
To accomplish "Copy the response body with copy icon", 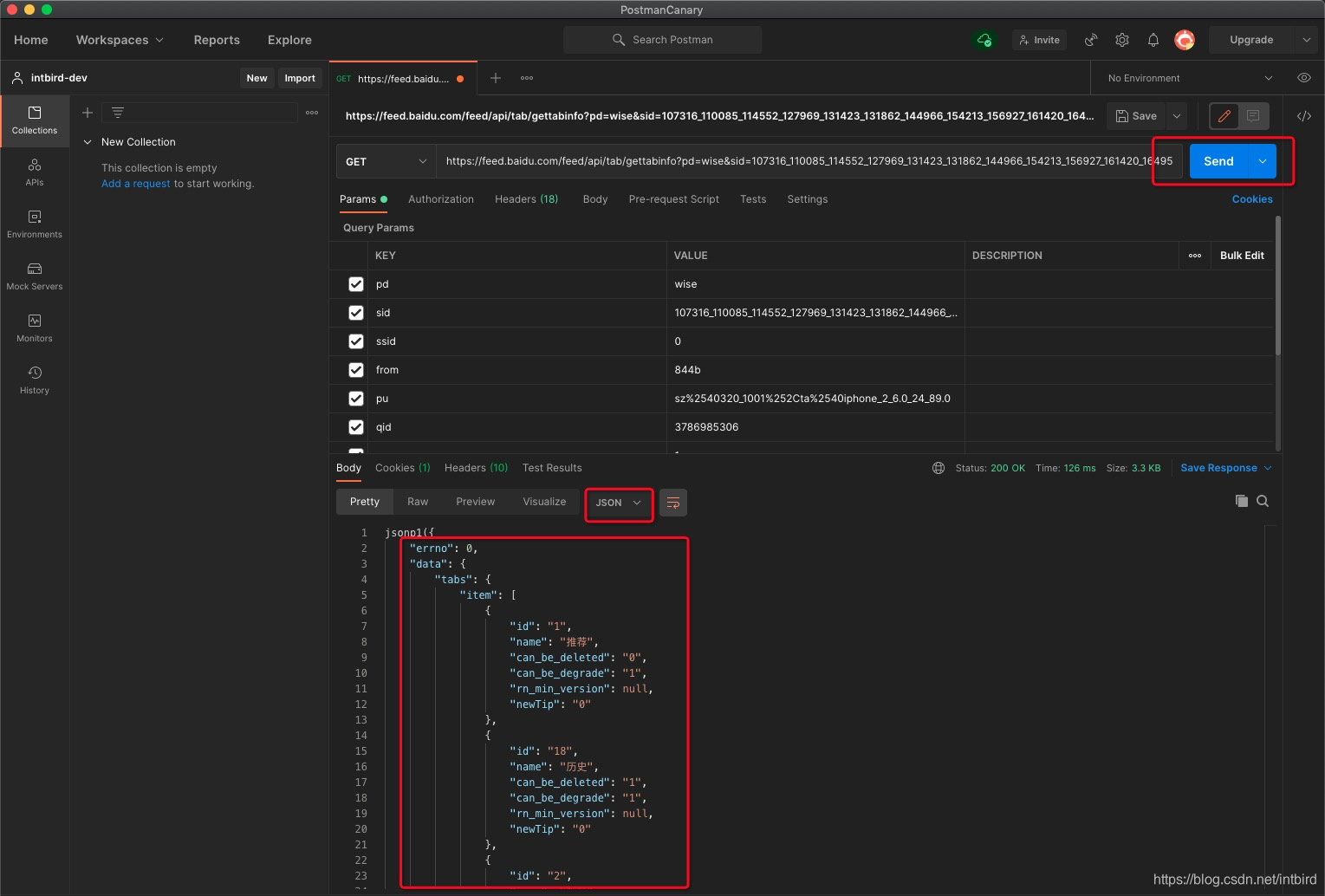I will 1242,501.
